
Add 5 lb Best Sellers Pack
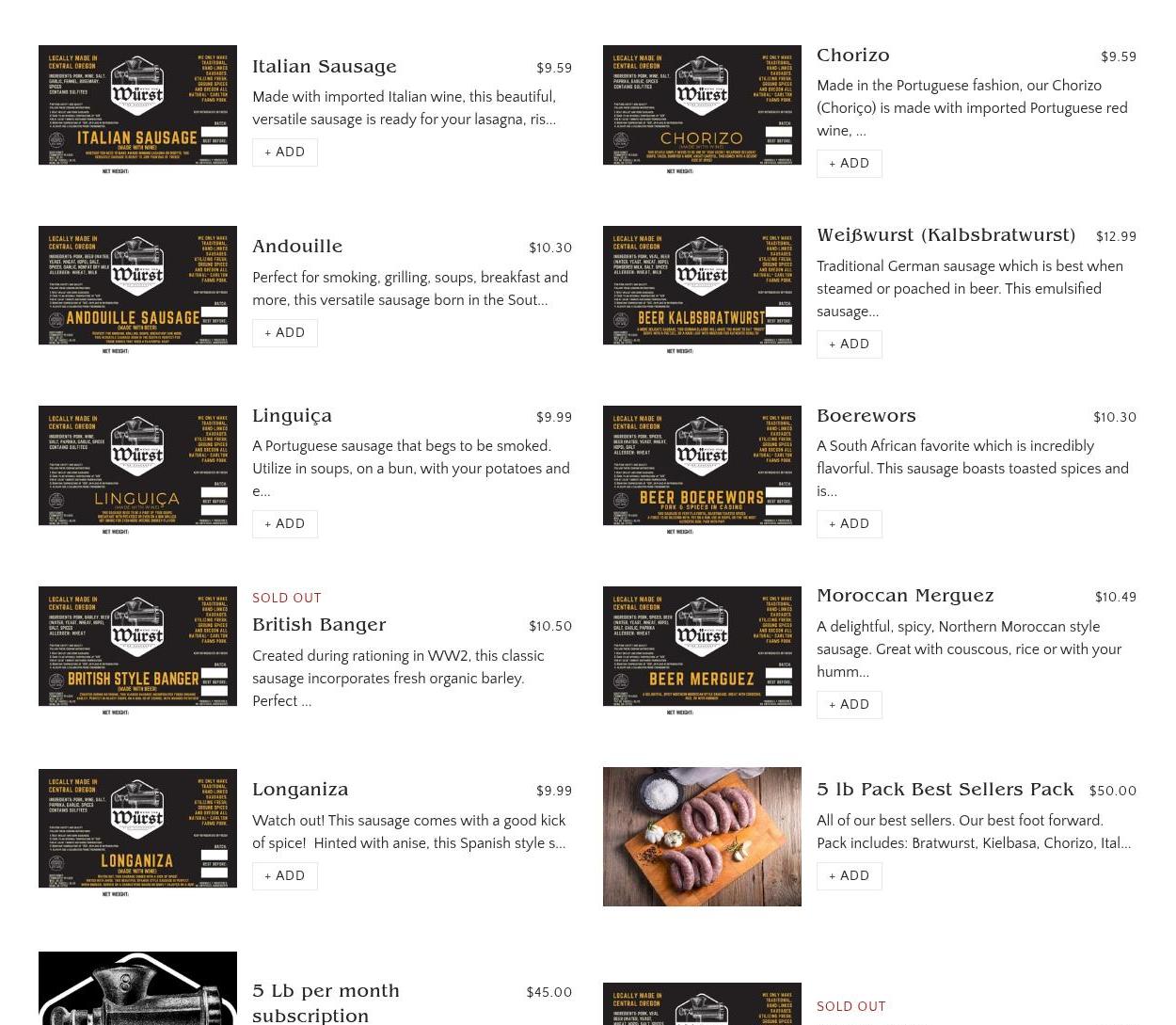pos(850,876)
